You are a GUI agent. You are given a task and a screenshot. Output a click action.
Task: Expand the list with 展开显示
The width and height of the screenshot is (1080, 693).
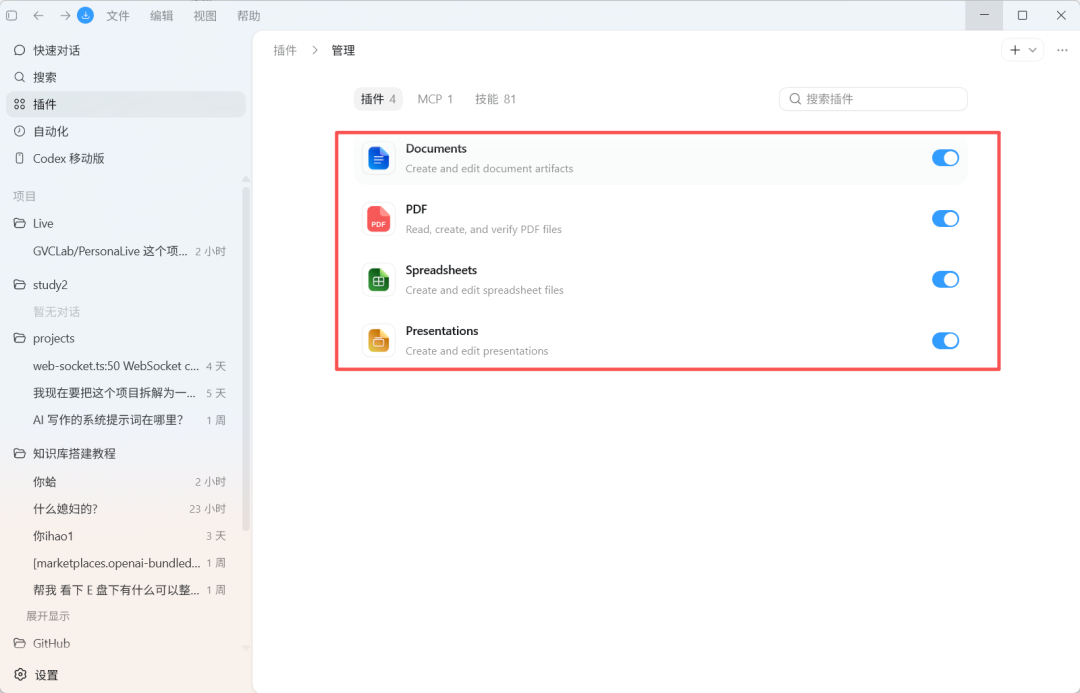click(48, 616)
